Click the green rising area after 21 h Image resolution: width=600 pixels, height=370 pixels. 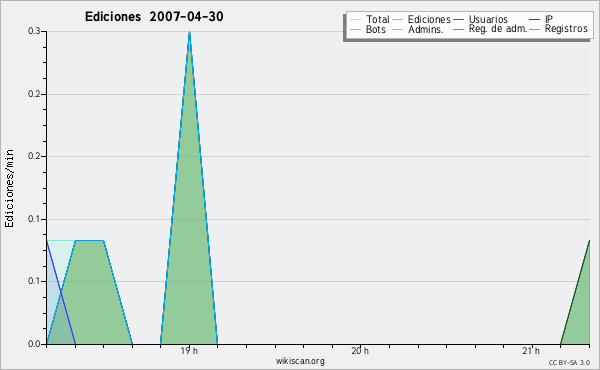click(x=580, y=310)
